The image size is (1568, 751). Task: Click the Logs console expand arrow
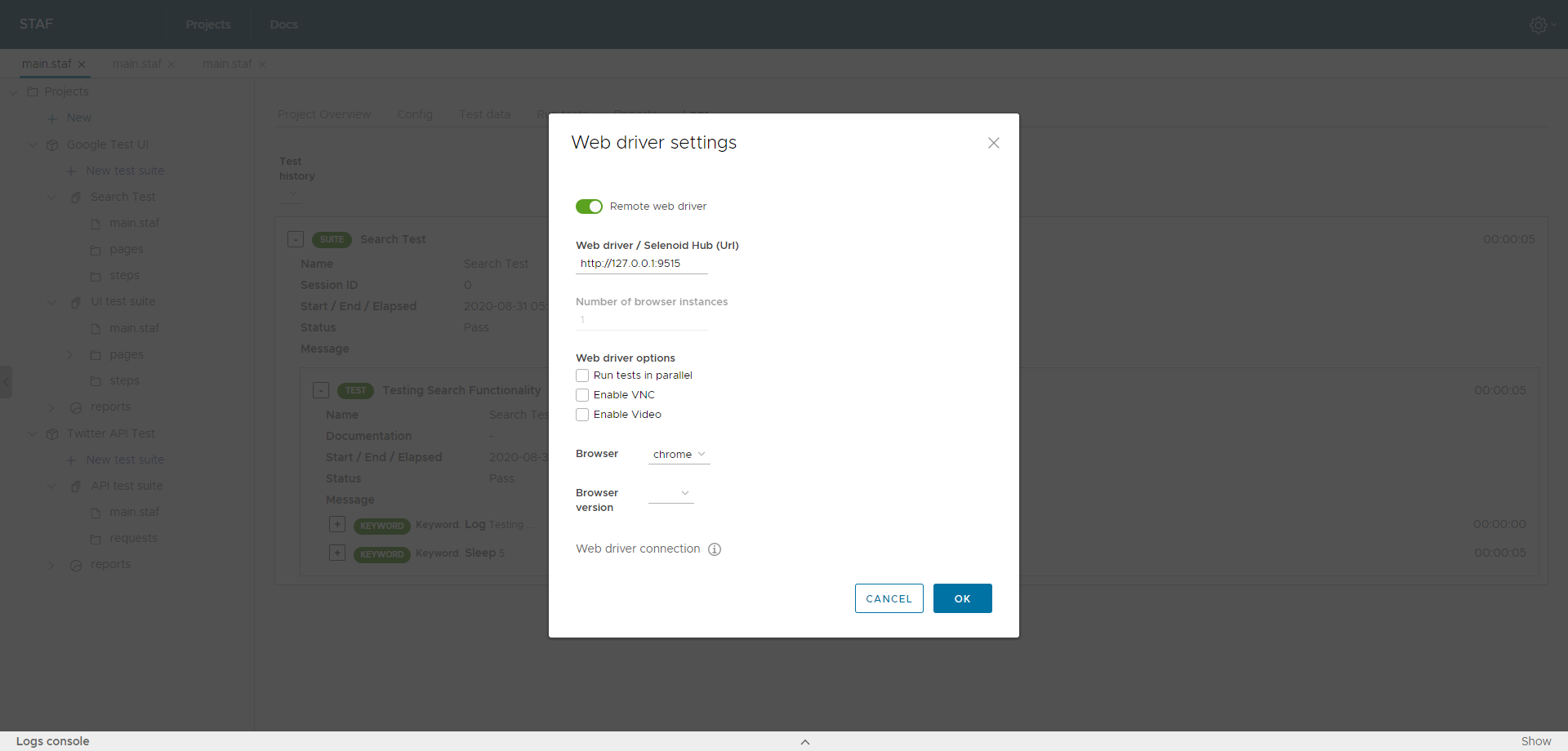pos(804,741)
